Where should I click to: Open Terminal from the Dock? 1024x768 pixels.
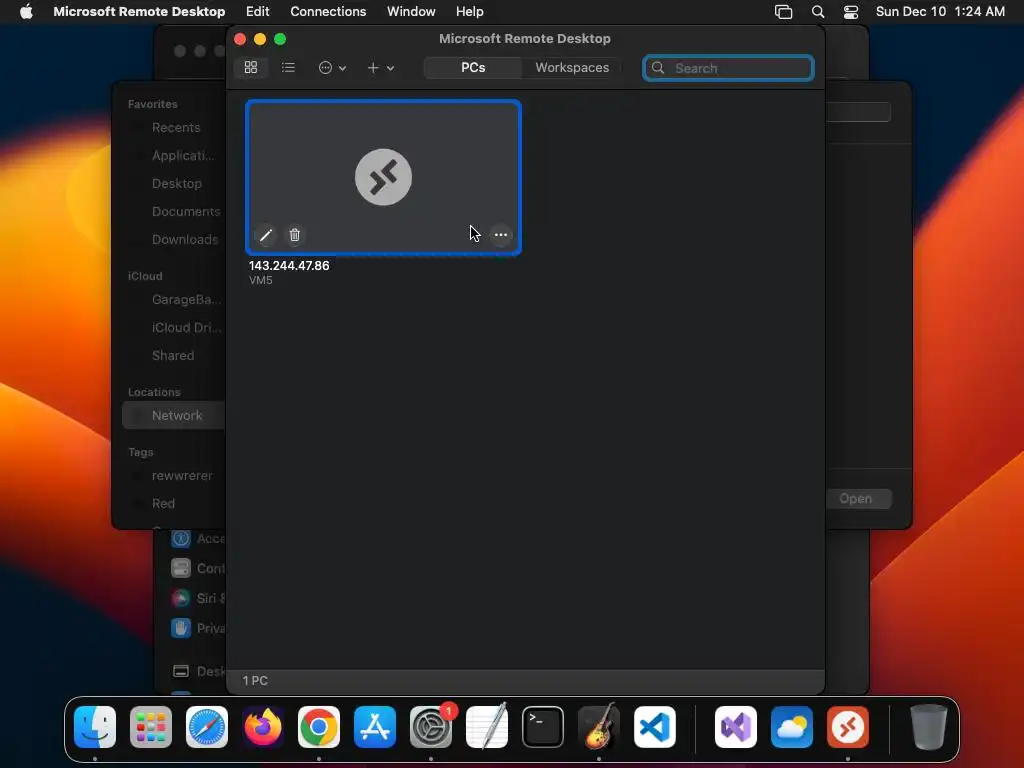tap(543, 727)
